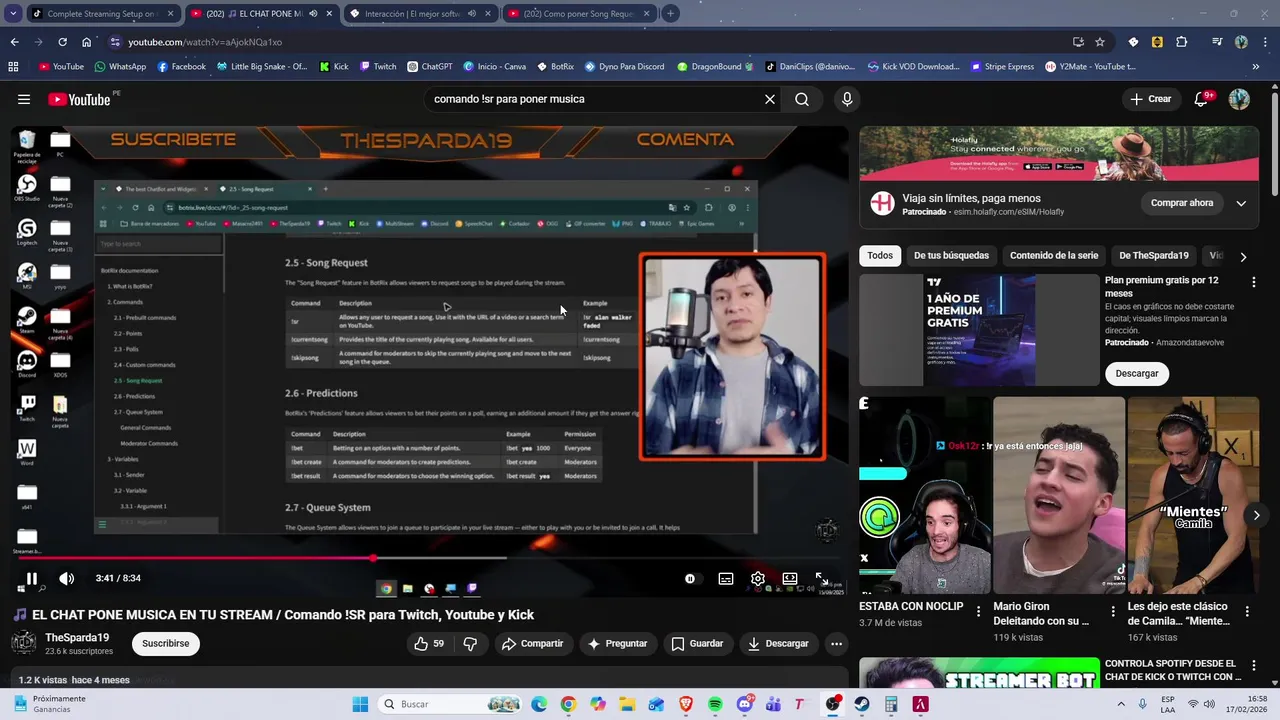Open the Windows Start menu

point(360,704)
